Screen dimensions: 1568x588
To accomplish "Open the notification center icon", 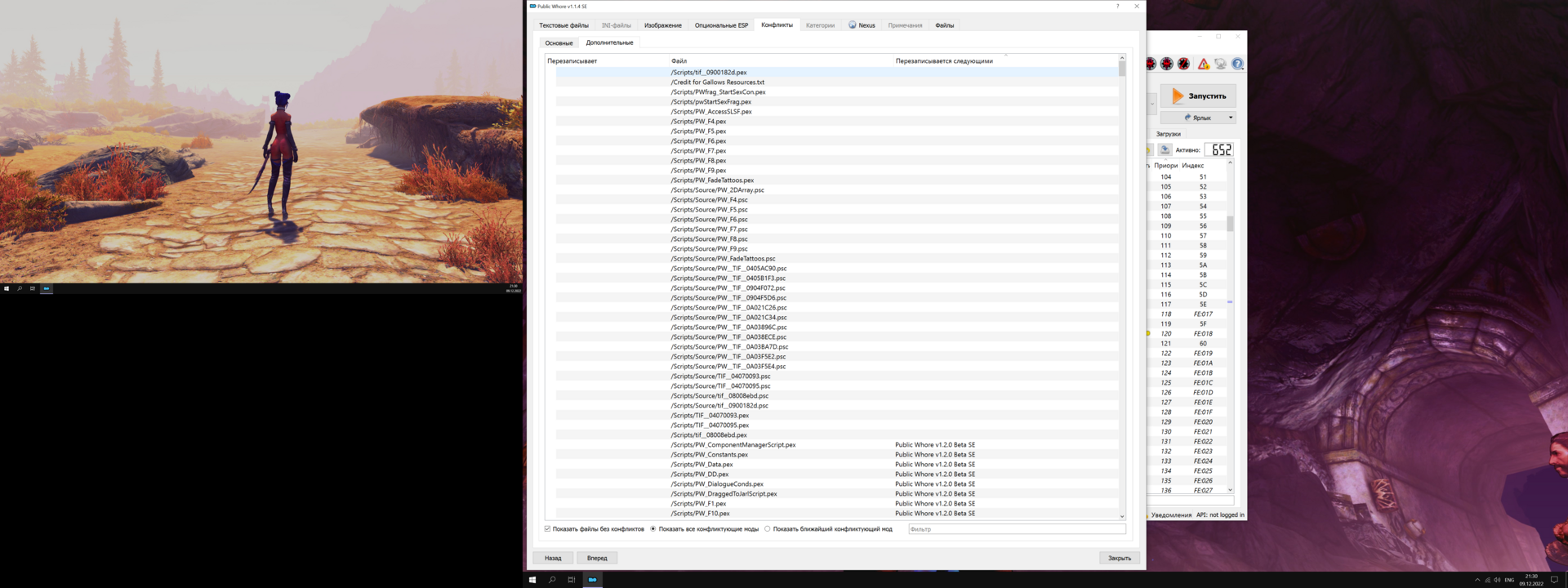I will (x=1554, y=580).
